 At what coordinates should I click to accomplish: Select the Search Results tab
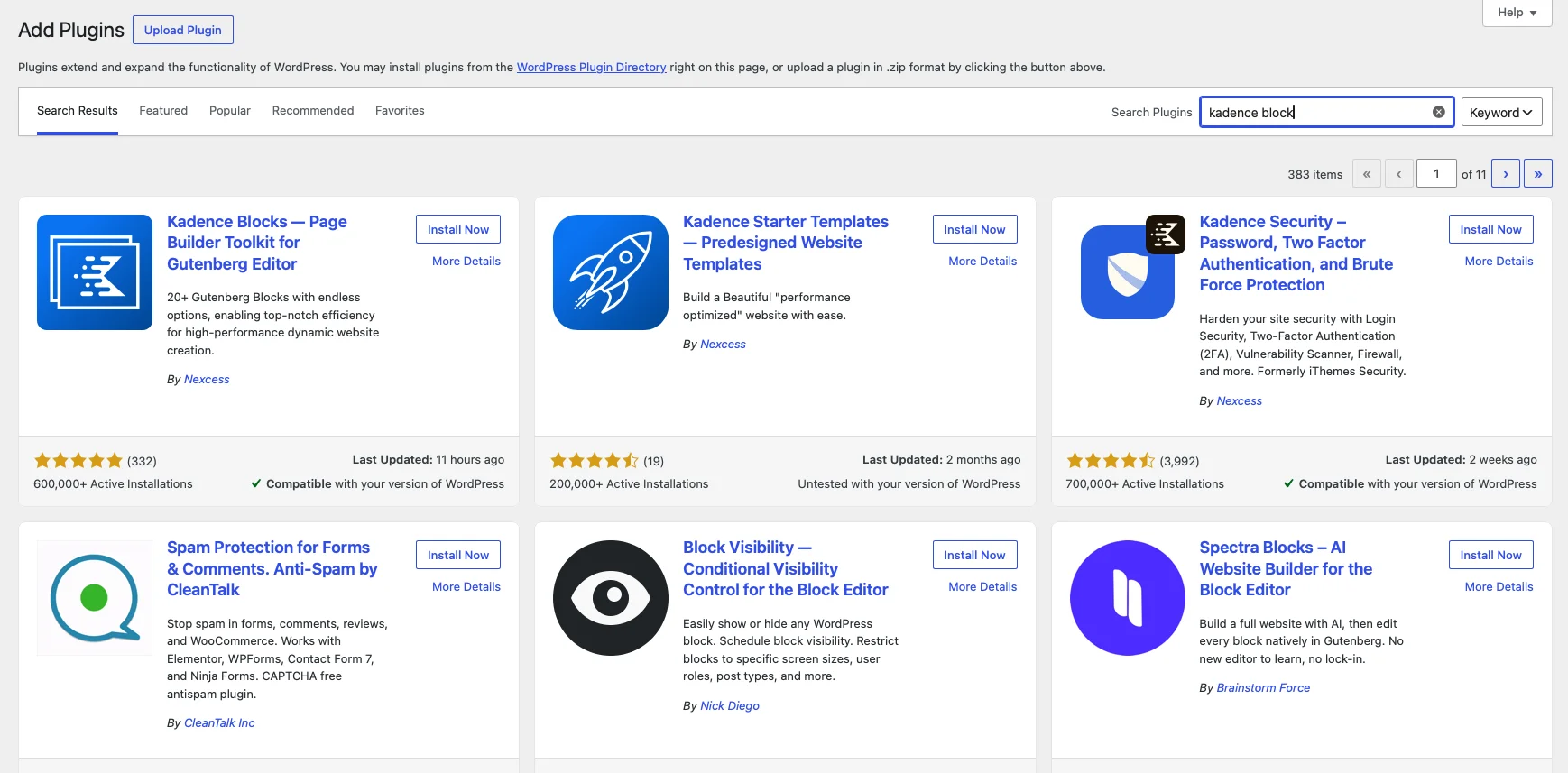(78, 111)
